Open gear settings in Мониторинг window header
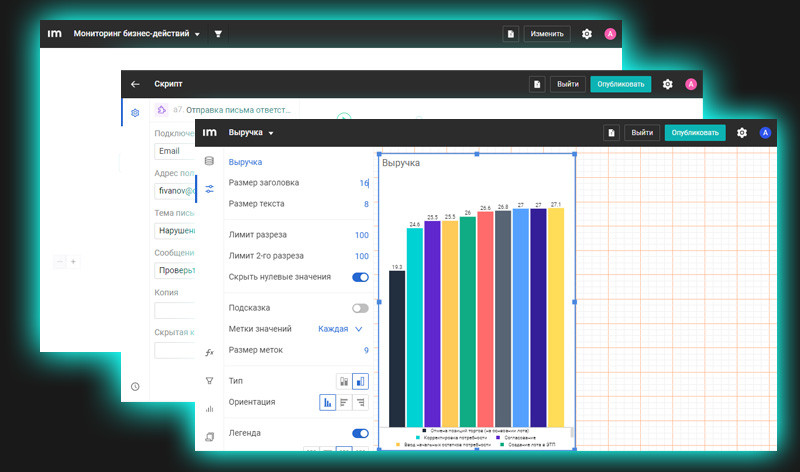 click(587, 34)
